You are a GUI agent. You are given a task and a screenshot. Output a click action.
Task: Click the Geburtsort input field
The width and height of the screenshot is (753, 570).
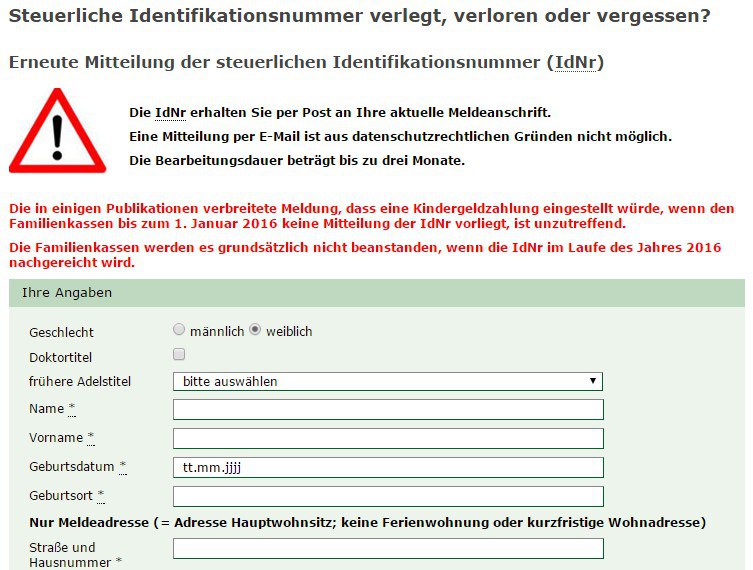(x=388, y=496)
